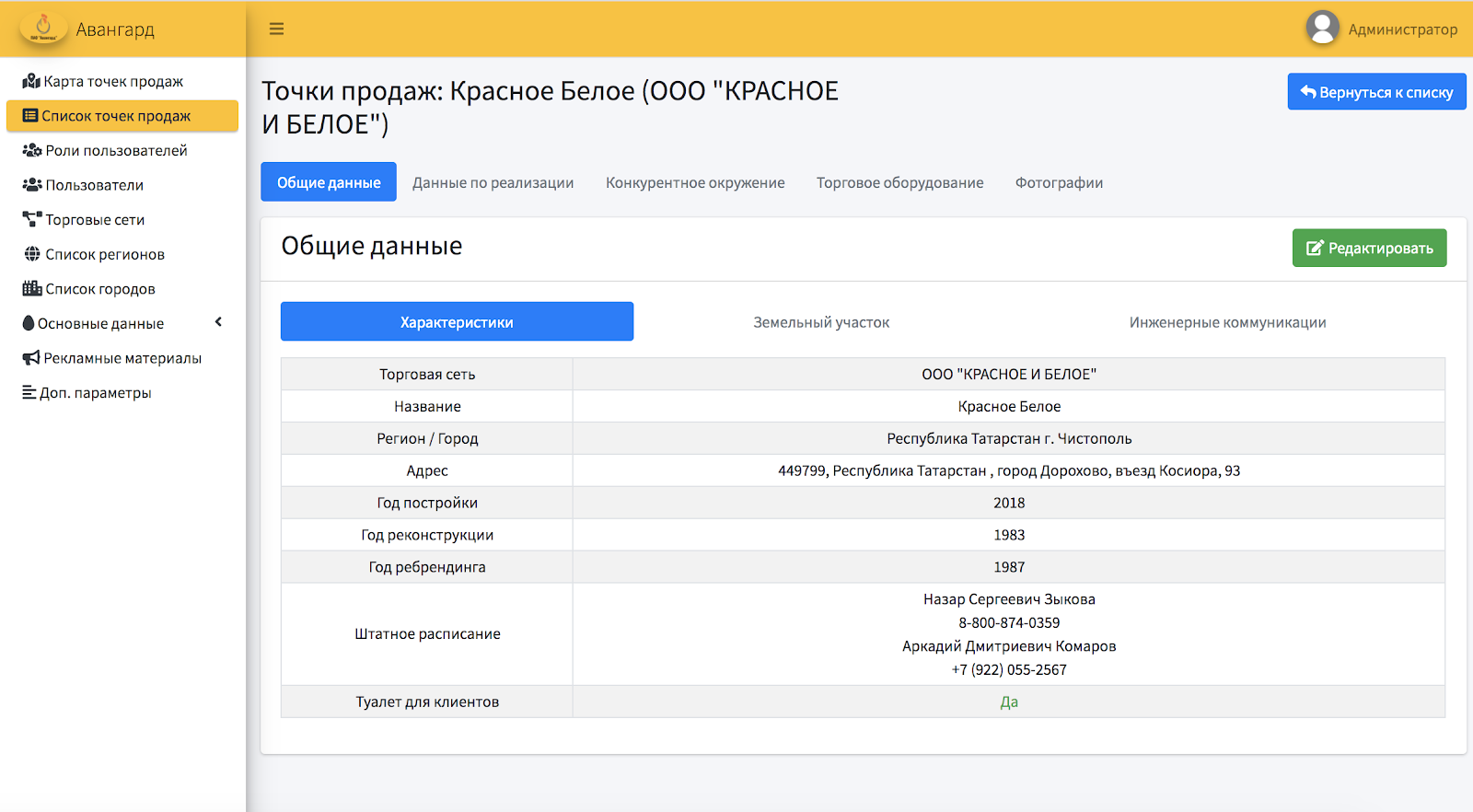Open the Пользователи section
Screen dimensions: 1473x812
point(122,185)
